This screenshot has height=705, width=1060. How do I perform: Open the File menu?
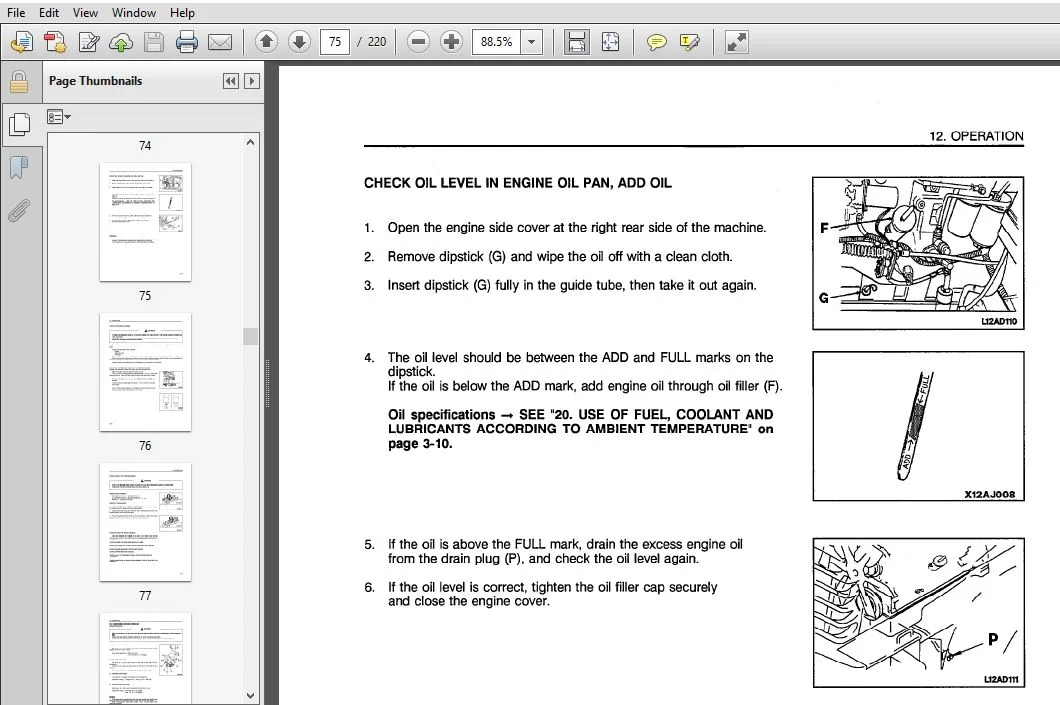[16, 13]
